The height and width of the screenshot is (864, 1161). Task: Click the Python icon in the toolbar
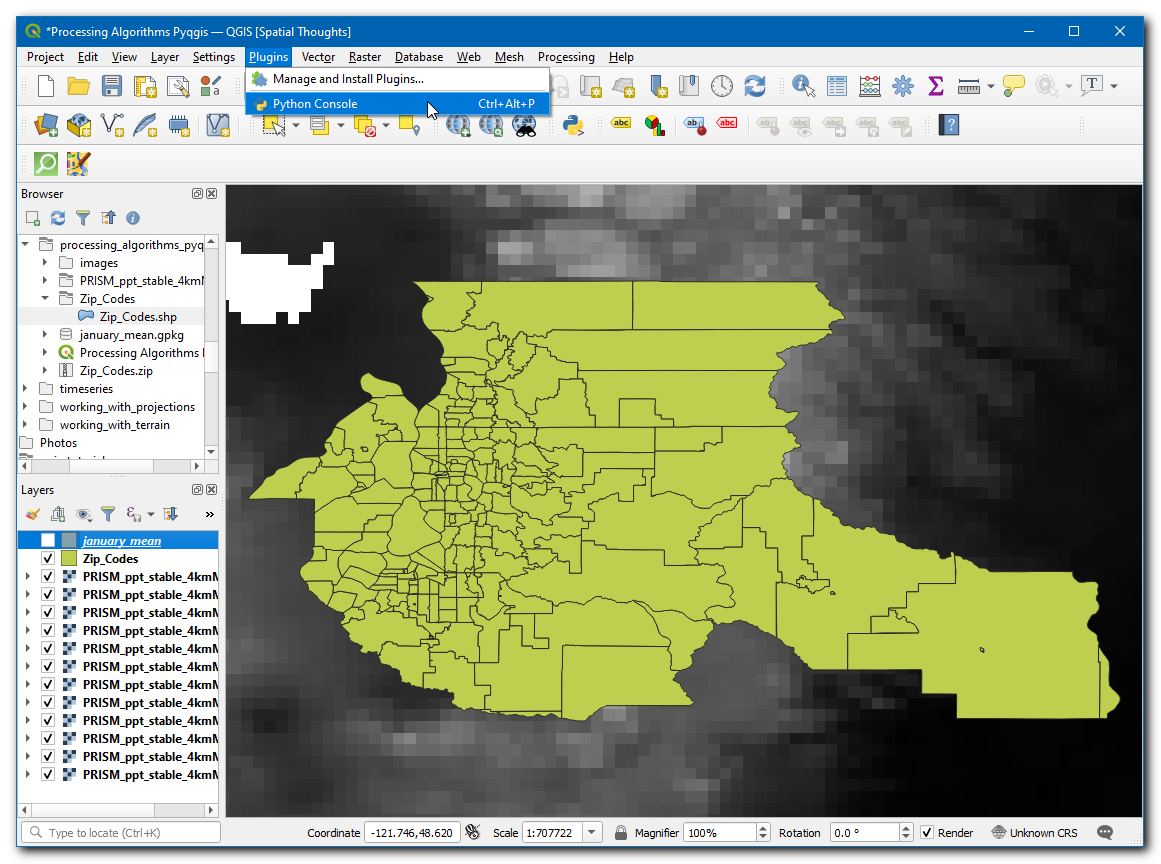coord(573,125)
